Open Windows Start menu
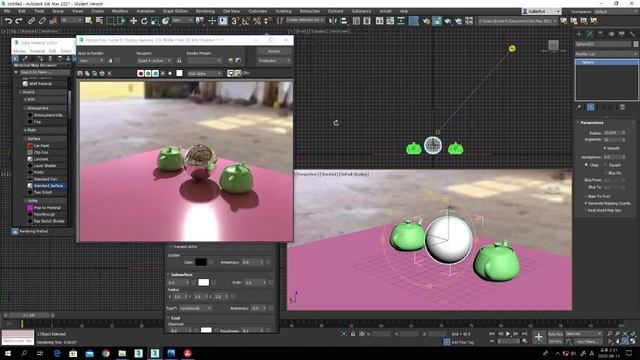Screen dimensions: 640x360 (8, 353)
